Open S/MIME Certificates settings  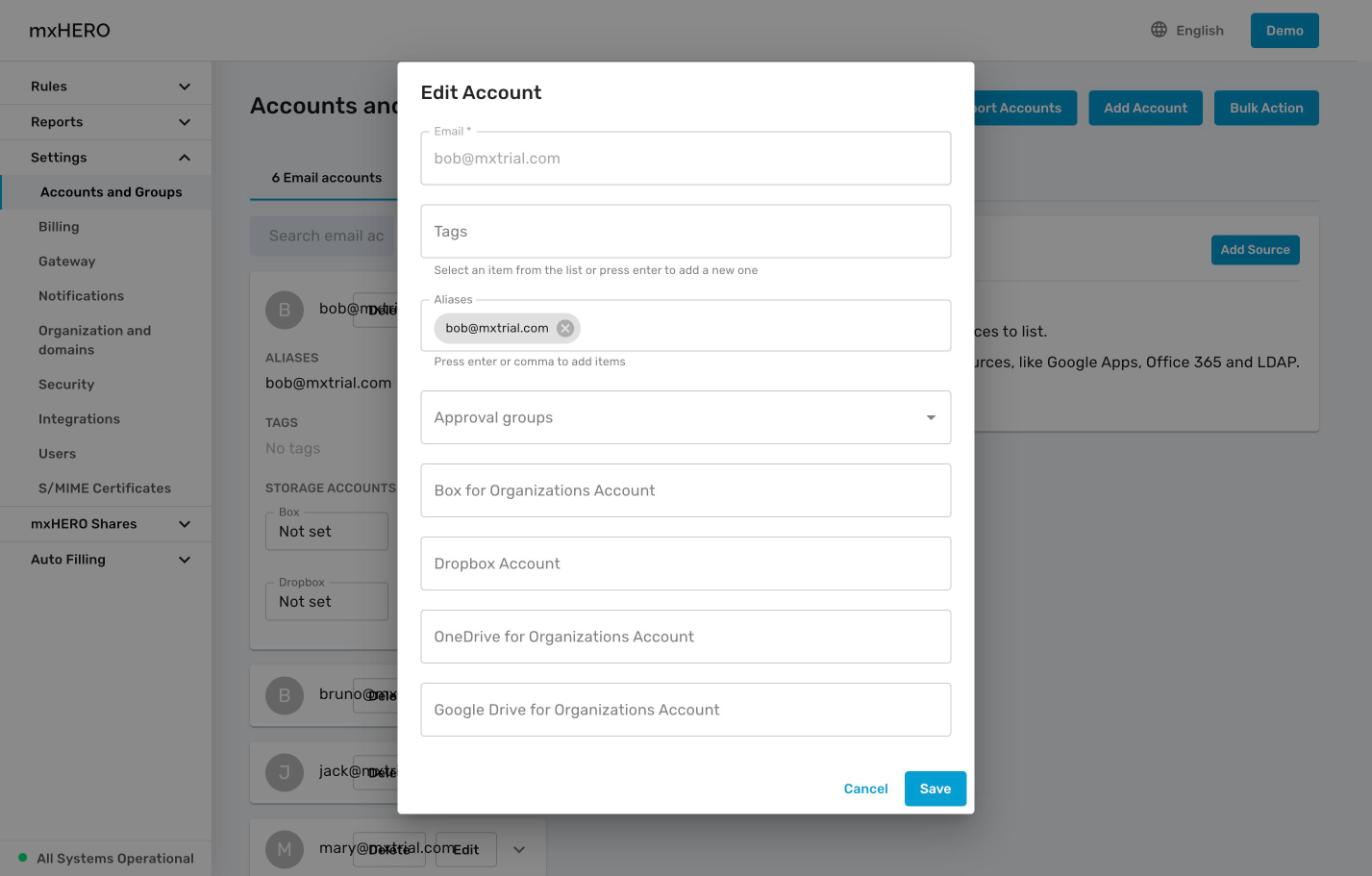tap(106, 488)
